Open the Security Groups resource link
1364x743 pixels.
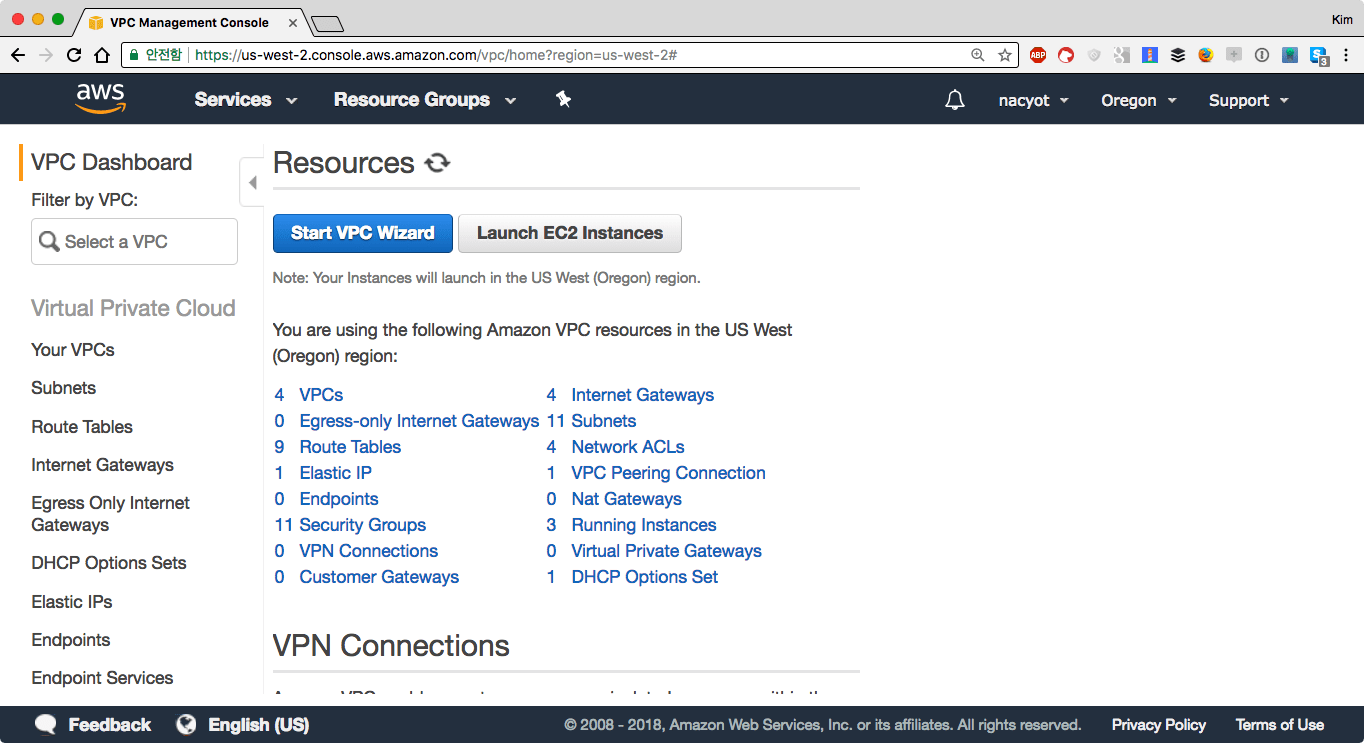(x=362, y=525)
